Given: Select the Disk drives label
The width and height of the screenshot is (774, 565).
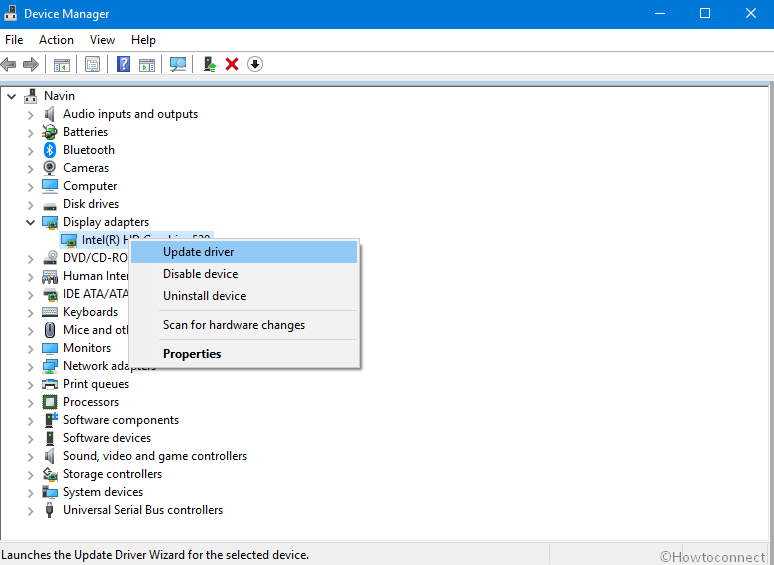Looking at the screenshot, I should click(91, 204).
